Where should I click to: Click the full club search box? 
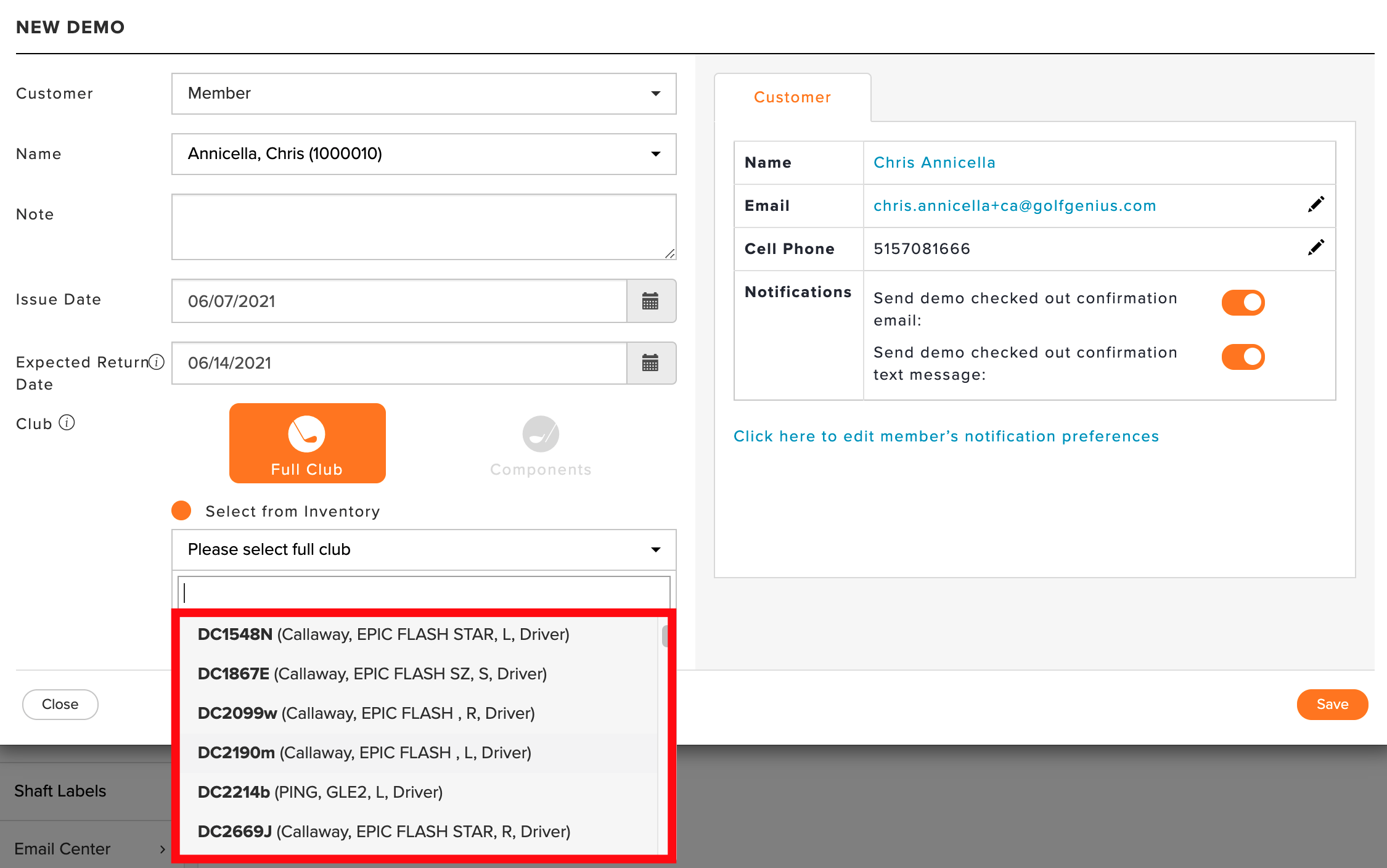(424, 592)
